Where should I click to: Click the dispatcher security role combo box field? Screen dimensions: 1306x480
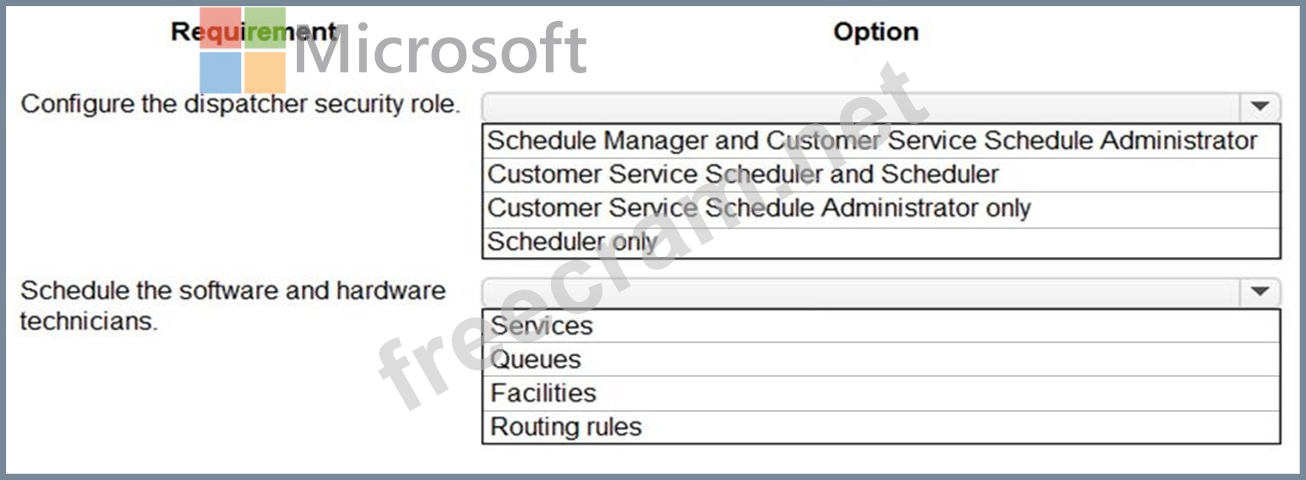(x=880, y=106)
